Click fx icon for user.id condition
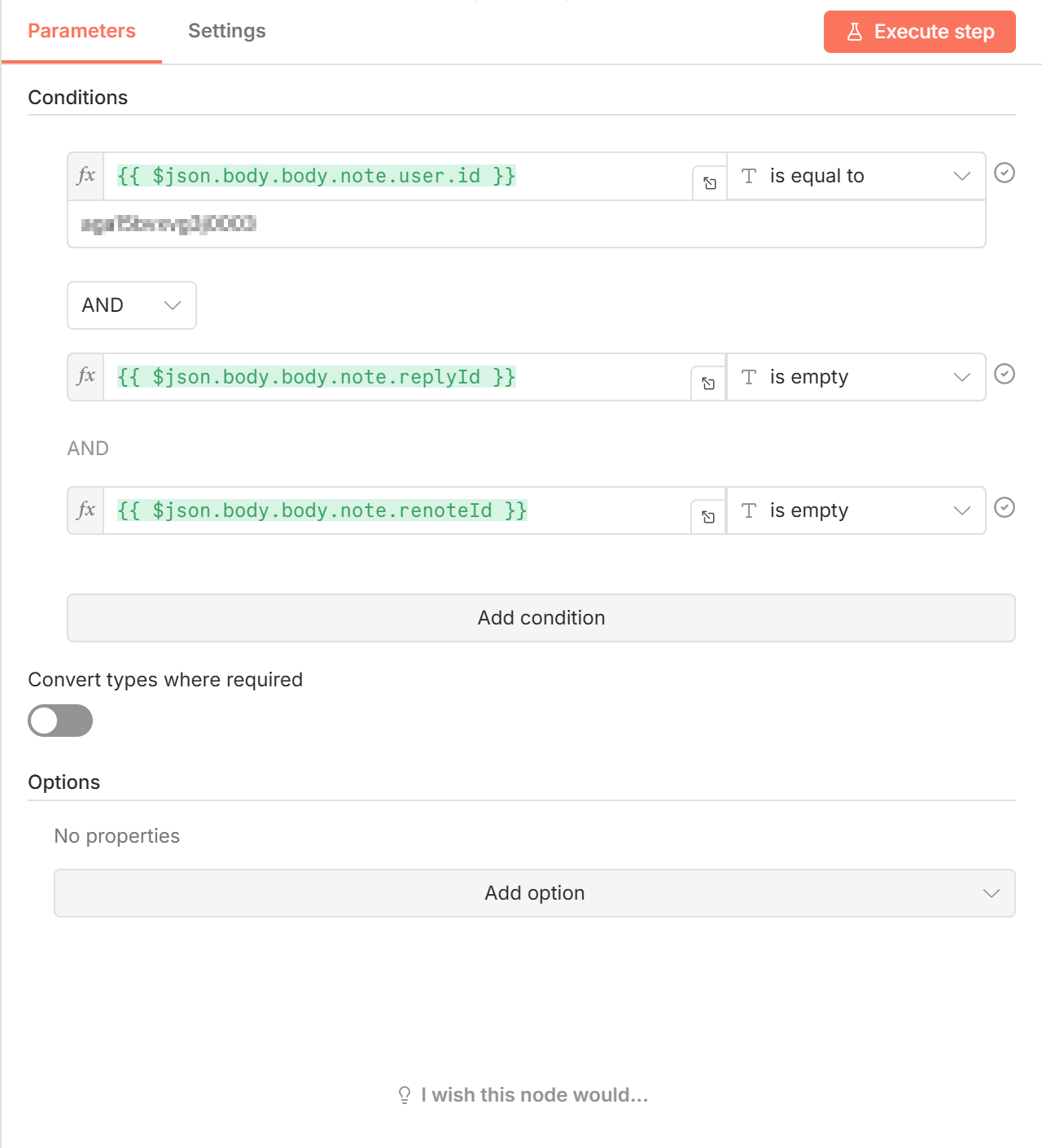1042x1148 pixels. point(85,176)
